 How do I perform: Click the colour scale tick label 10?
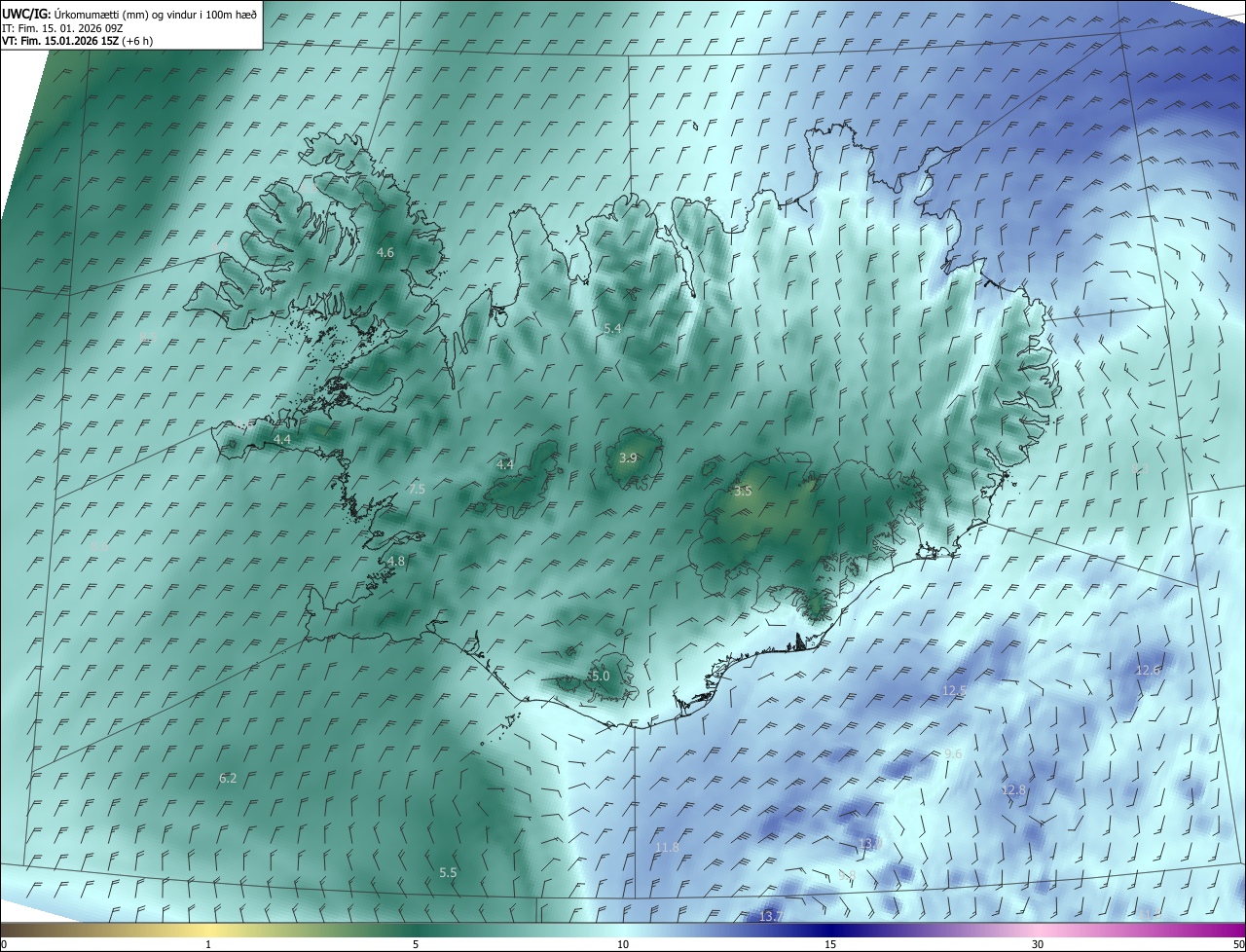point(623,944)
